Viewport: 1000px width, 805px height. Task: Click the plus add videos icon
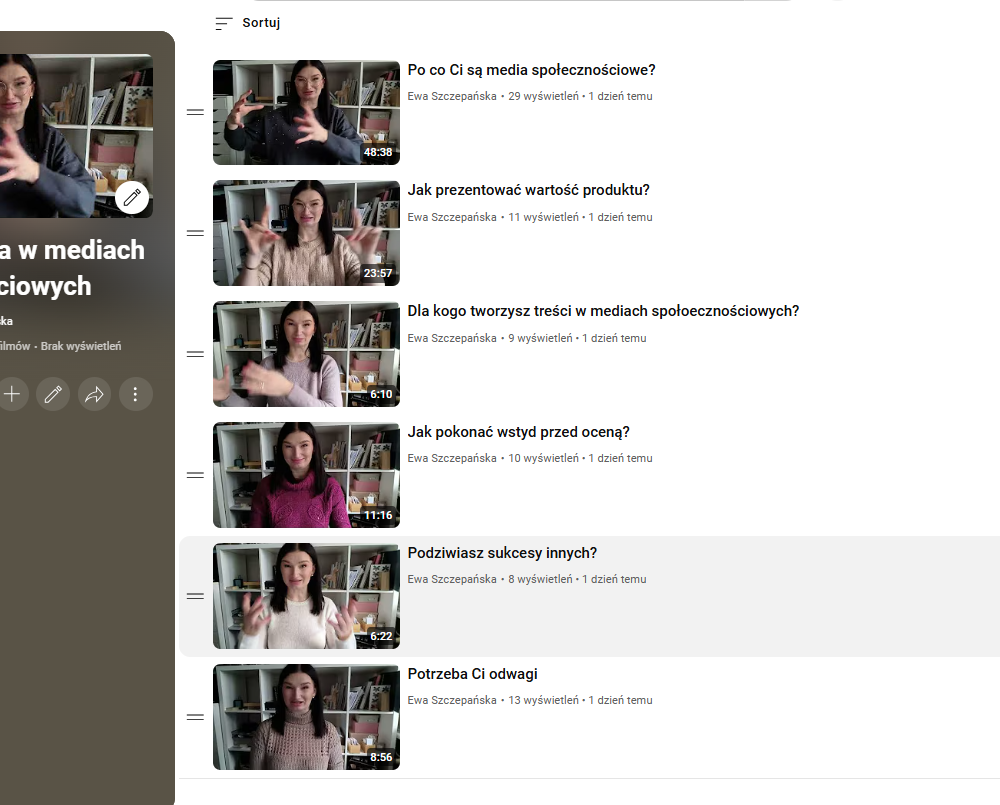12,394
